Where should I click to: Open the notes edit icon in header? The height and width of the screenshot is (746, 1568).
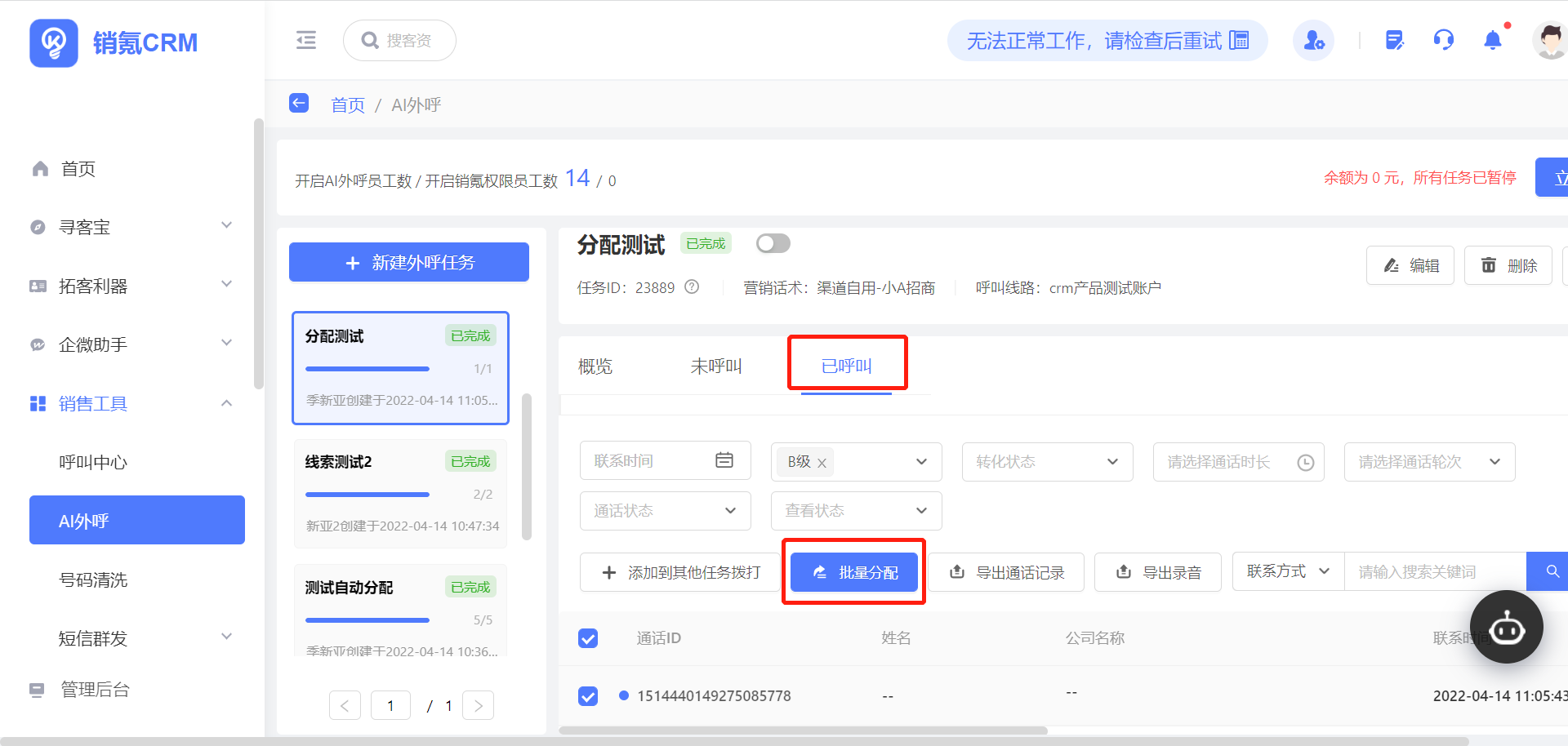[1394, 40]
